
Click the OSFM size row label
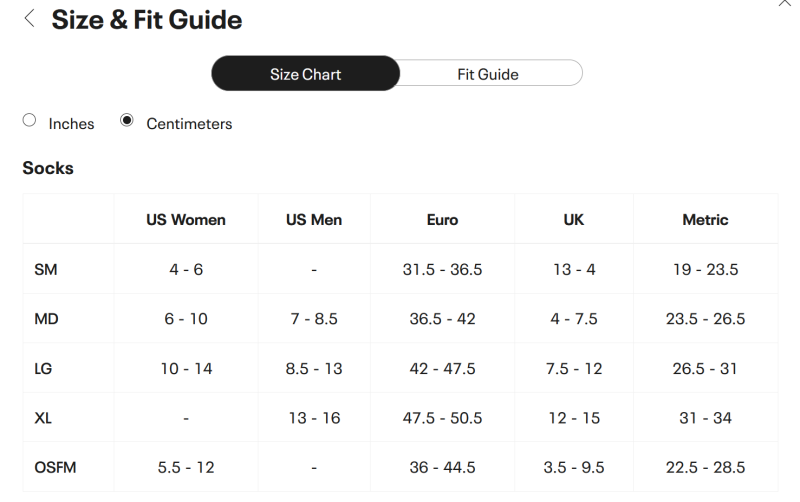click(54, 467)
